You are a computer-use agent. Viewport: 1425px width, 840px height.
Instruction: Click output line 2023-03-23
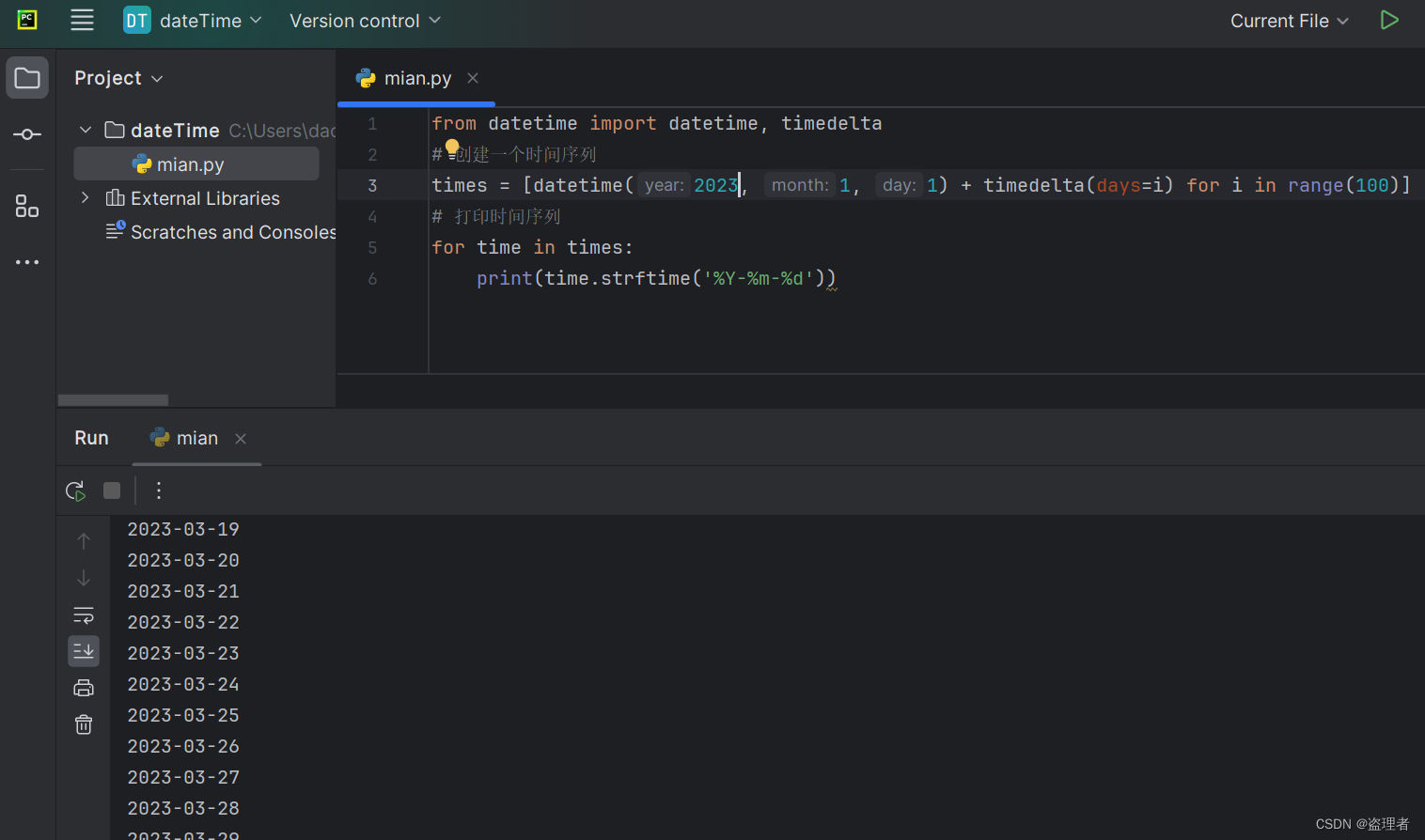(x=183, y=653)
